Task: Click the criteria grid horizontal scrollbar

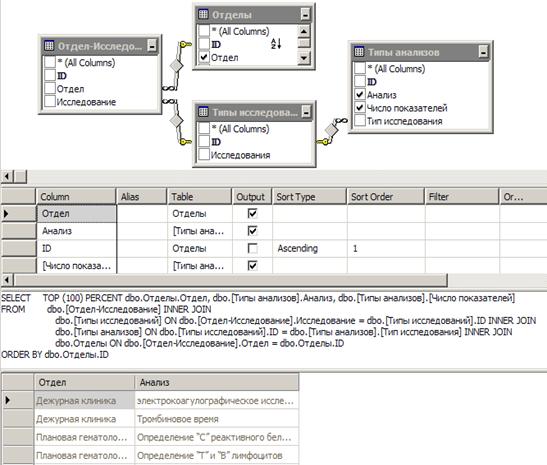Action: (x=230, y=279)
